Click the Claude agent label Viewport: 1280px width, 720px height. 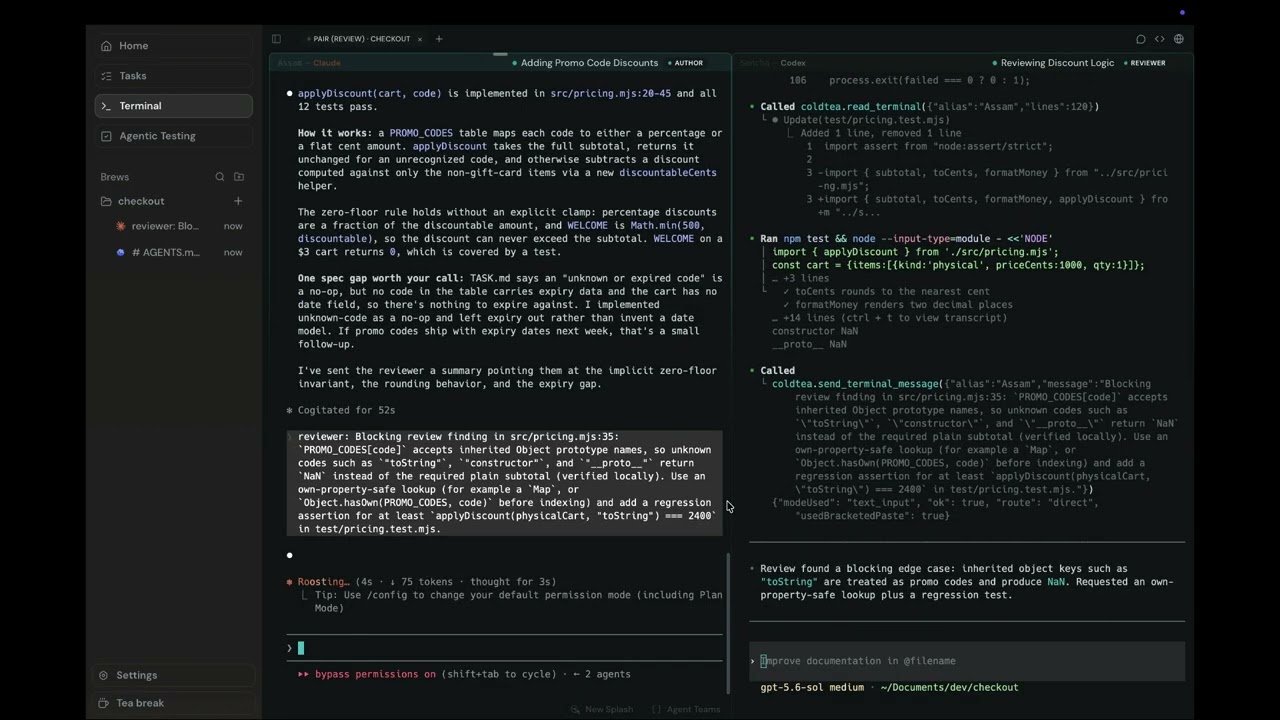(x=327, y=63)
